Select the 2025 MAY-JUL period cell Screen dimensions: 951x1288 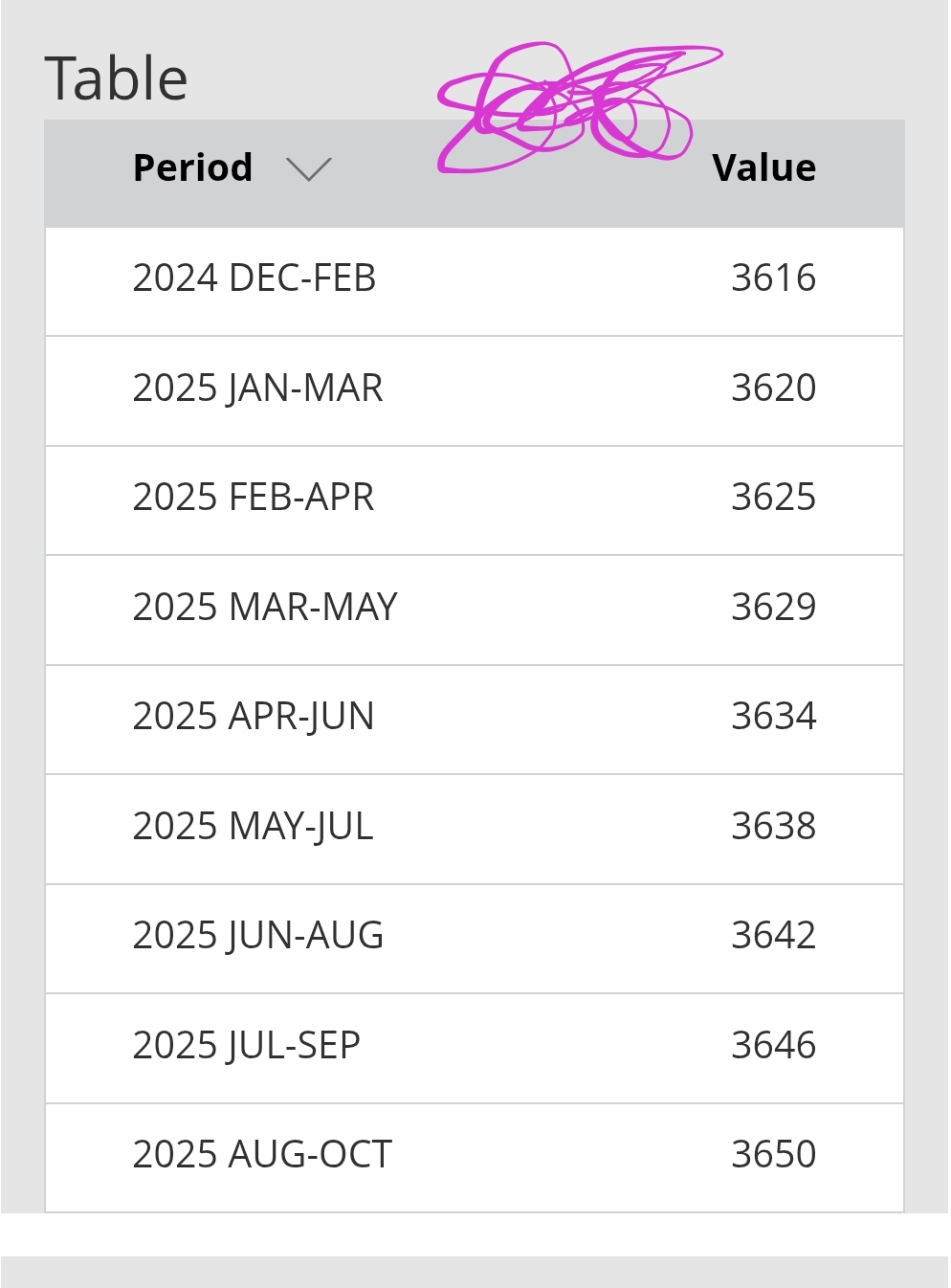coord(253,827)
